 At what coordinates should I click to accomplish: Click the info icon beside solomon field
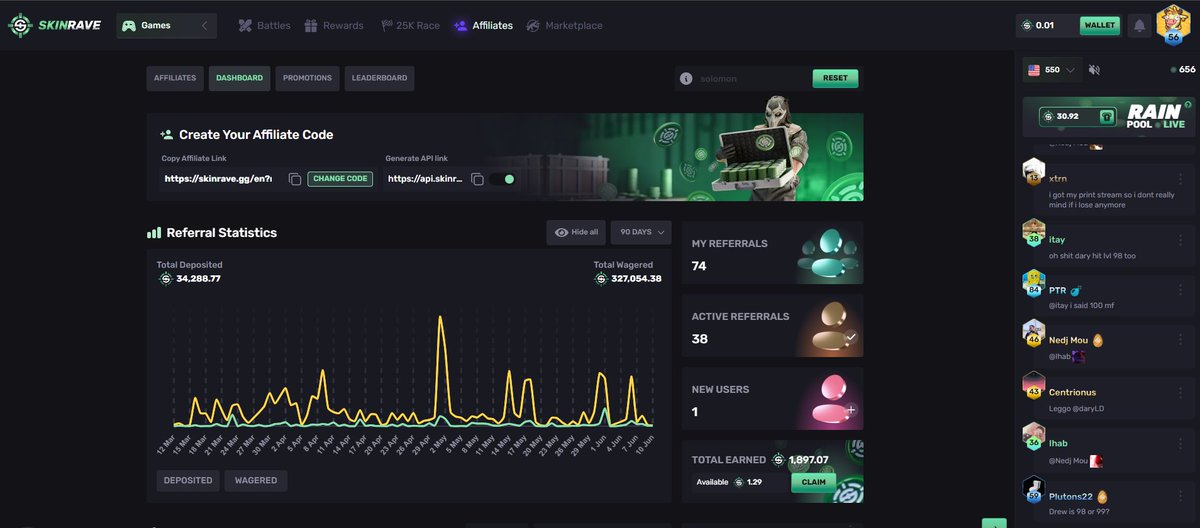coord(686,78)
